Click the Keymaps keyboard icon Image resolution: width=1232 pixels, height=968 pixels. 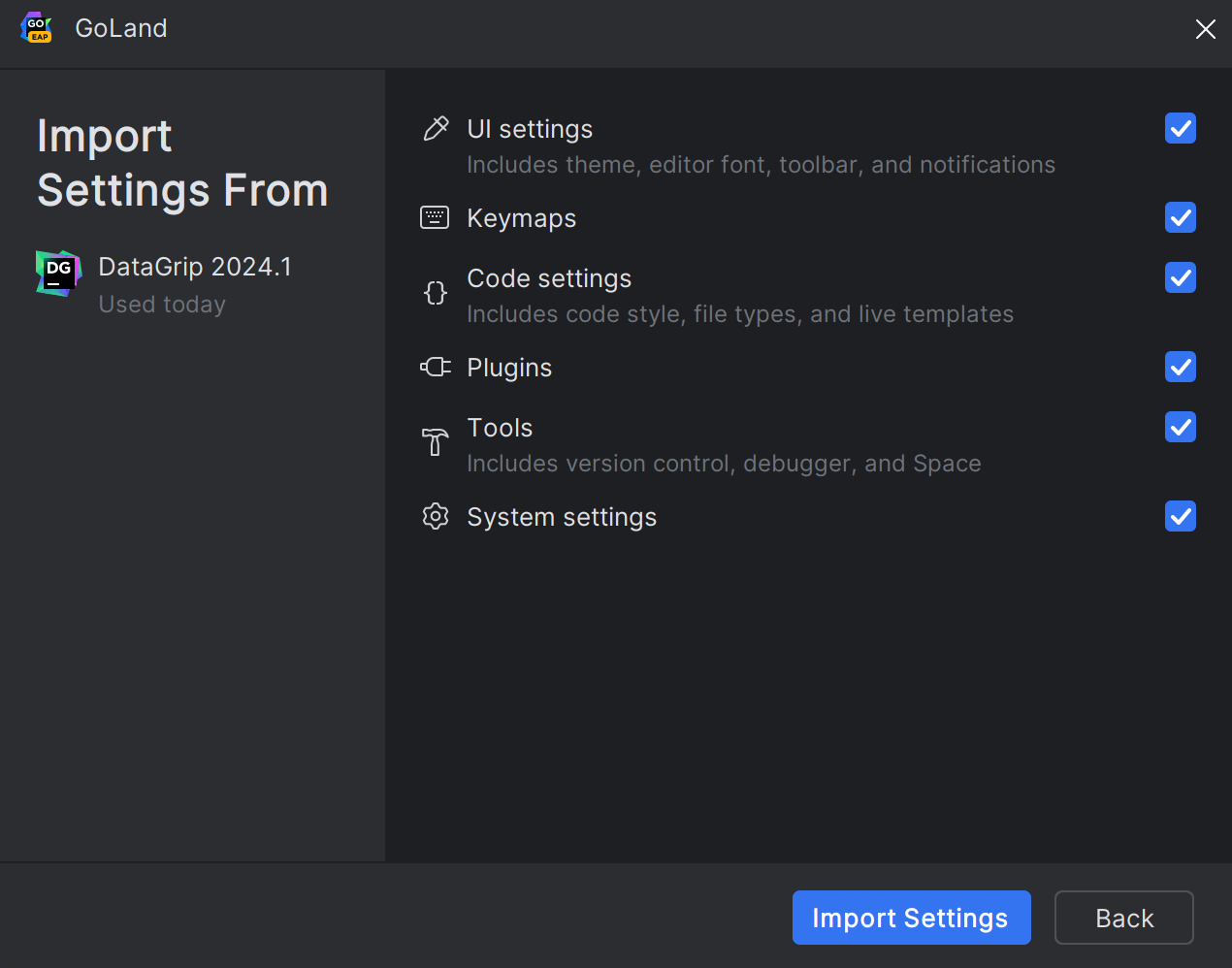(x=435, y=217)
